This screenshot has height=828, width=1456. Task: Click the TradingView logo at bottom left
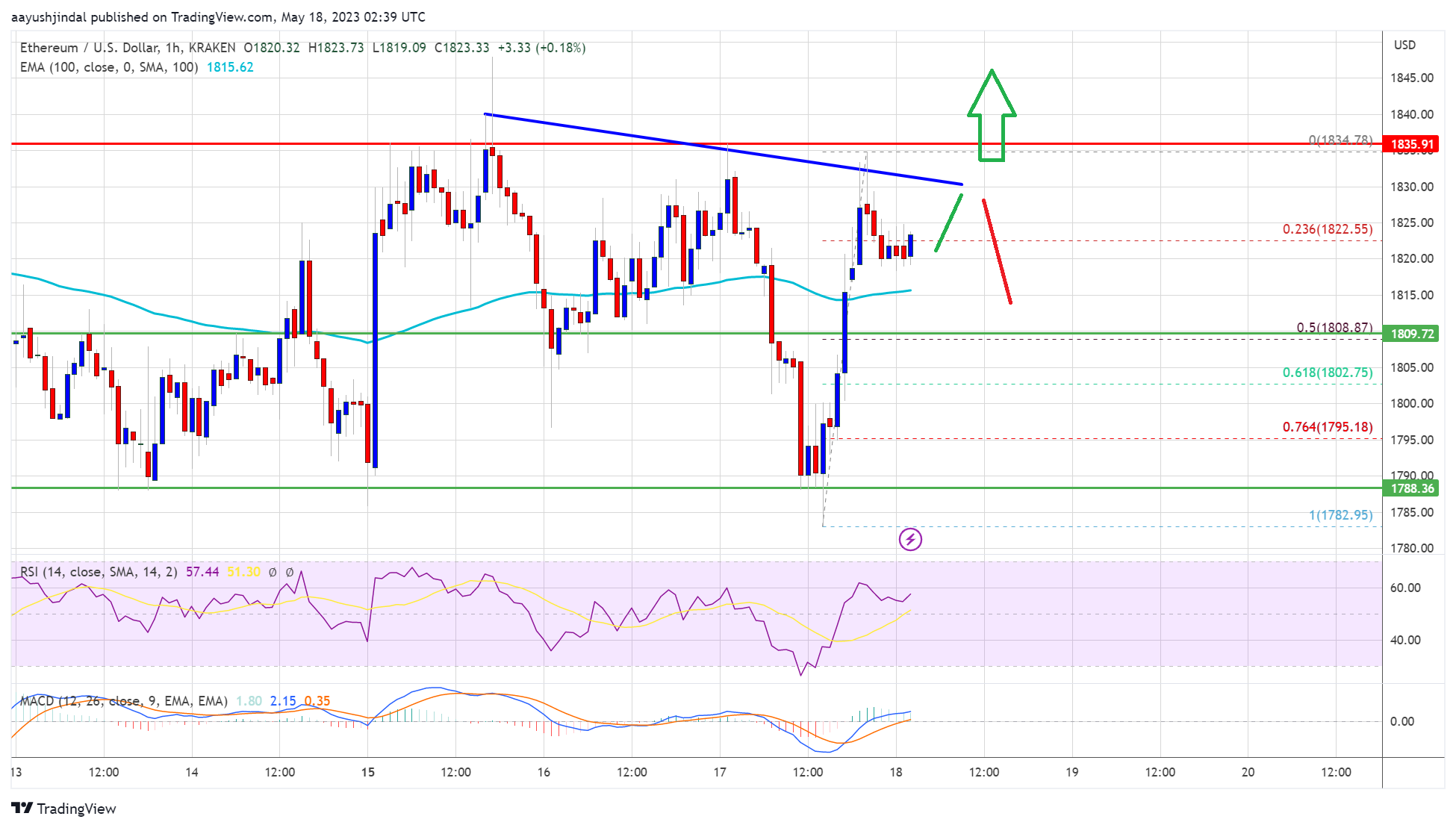(63, 809)
